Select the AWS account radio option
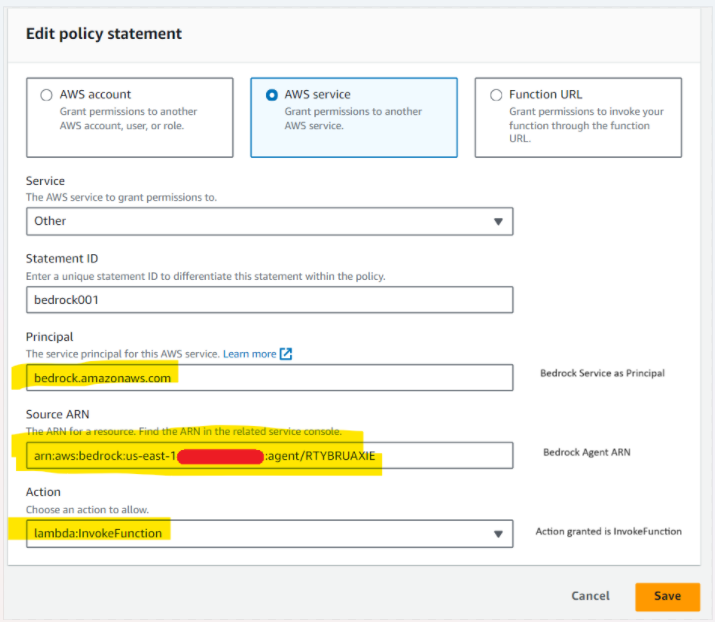Viewport: 715px width, 622px height. click(46, 95)
